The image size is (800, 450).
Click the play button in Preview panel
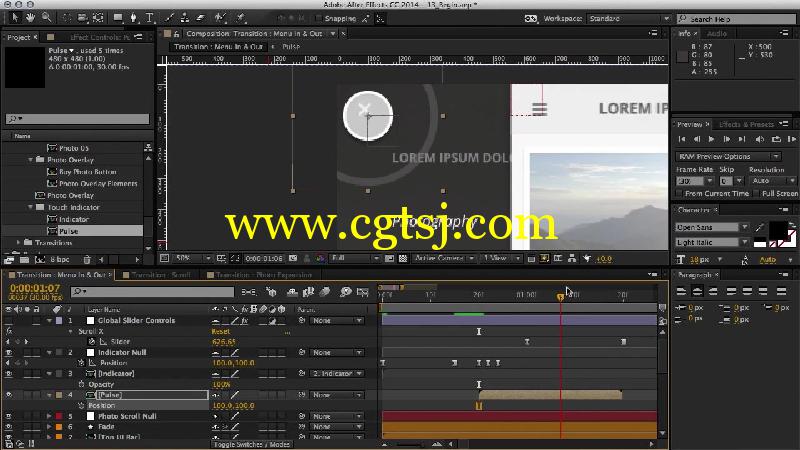(711, 139)
